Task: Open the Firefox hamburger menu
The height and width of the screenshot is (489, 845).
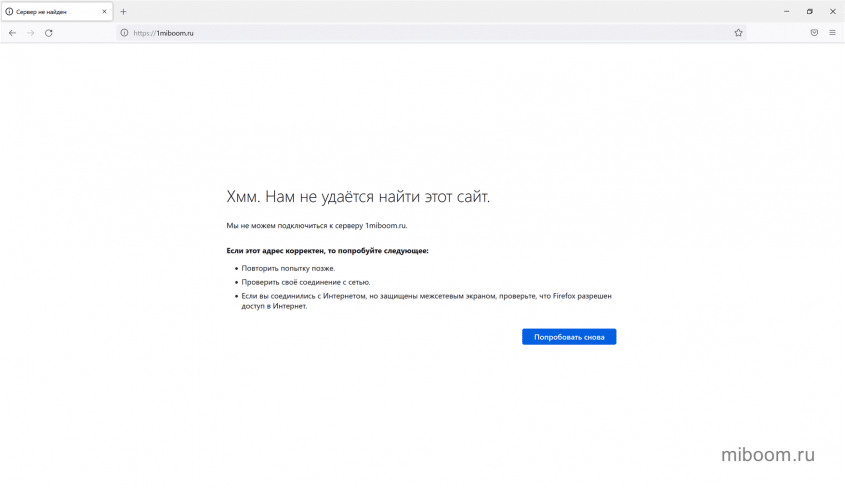Action: pyautogui.click(x=832, y=33)
